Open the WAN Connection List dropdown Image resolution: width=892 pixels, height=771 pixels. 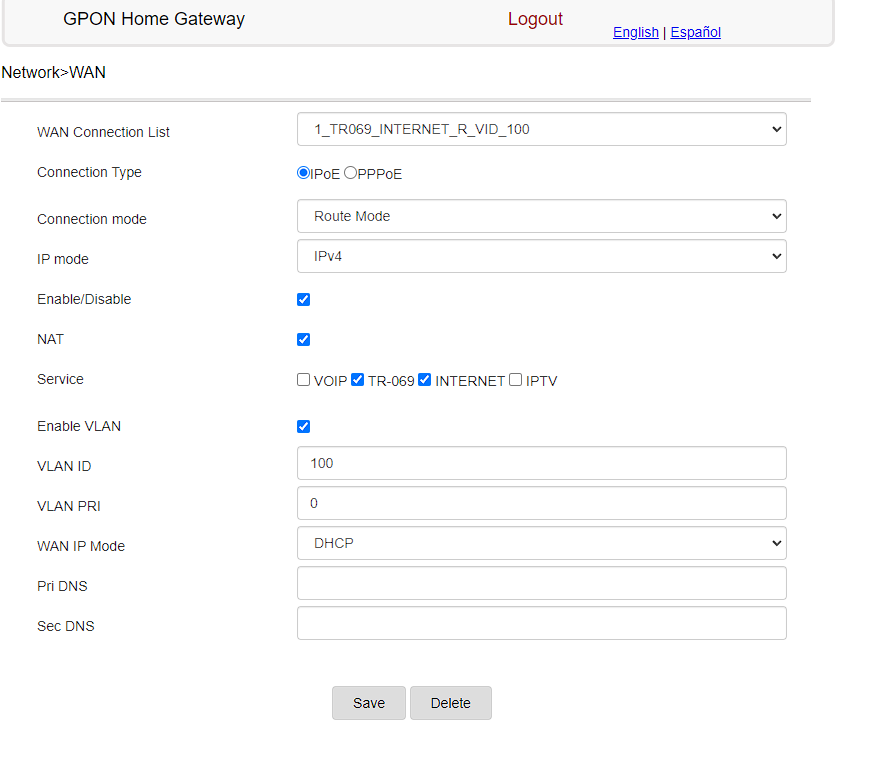(x=541, y=129)
